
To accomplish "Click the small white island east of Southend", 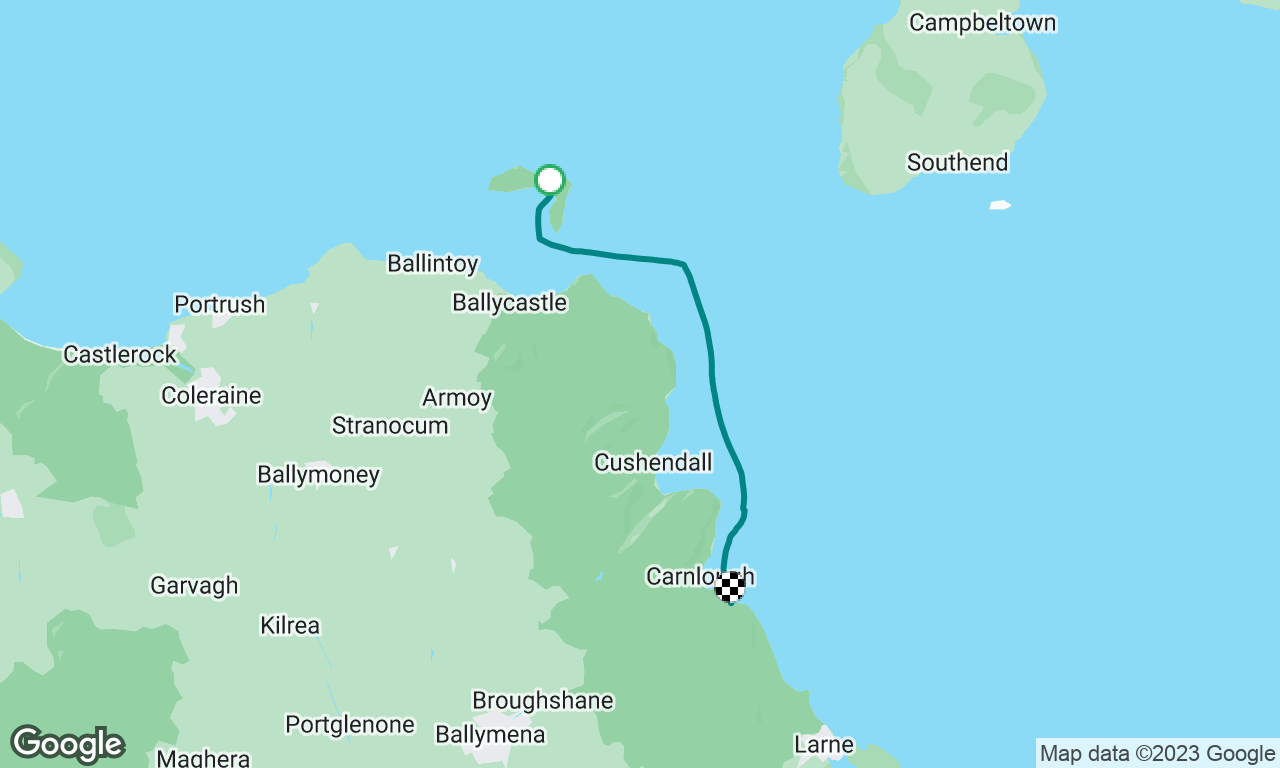I will pos(1000,205).
